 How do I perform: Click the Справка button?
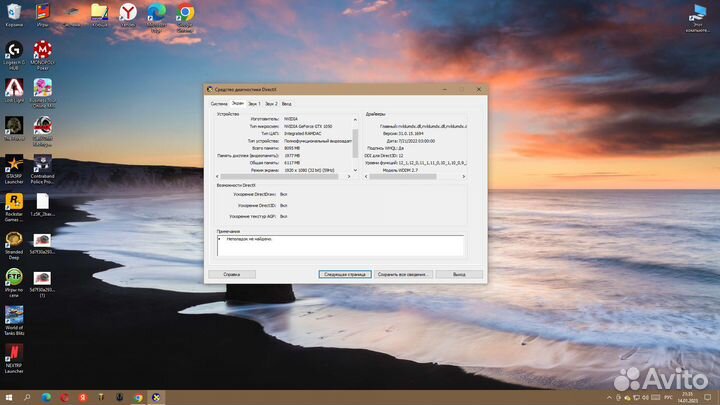coord(231,274)
